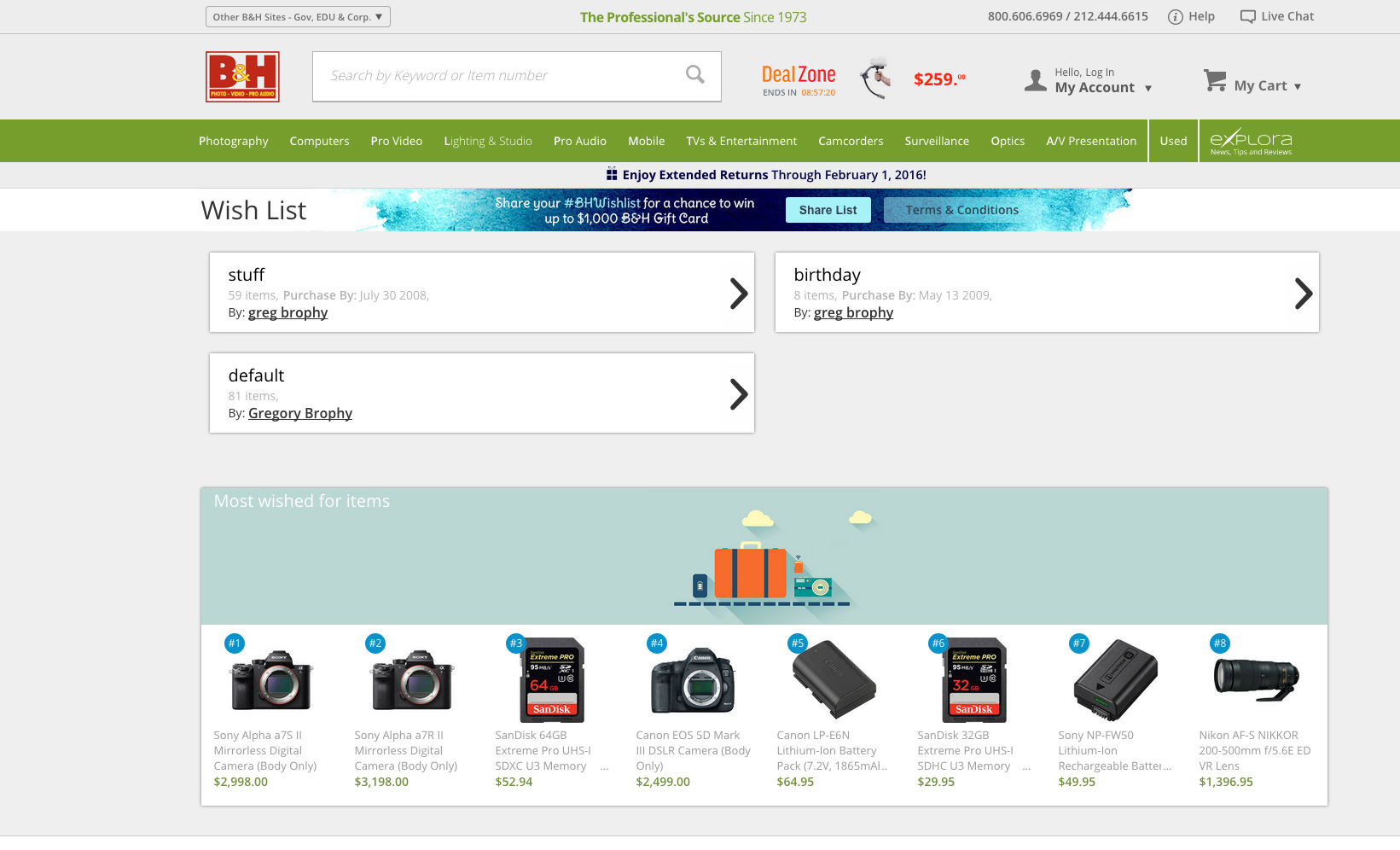Click the SanDisk 32GB card image

coord(974,680)
